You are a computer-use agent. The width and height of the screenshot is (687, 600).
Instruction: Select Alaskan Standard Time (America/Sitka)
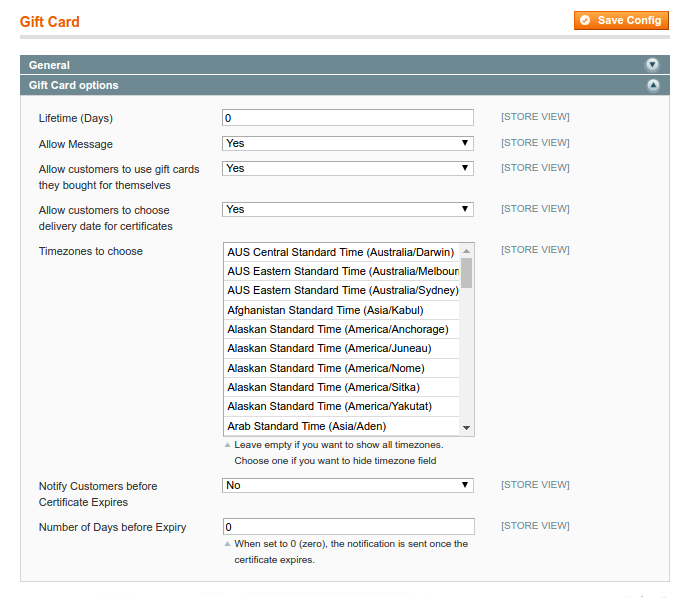[x=323, y=387]
